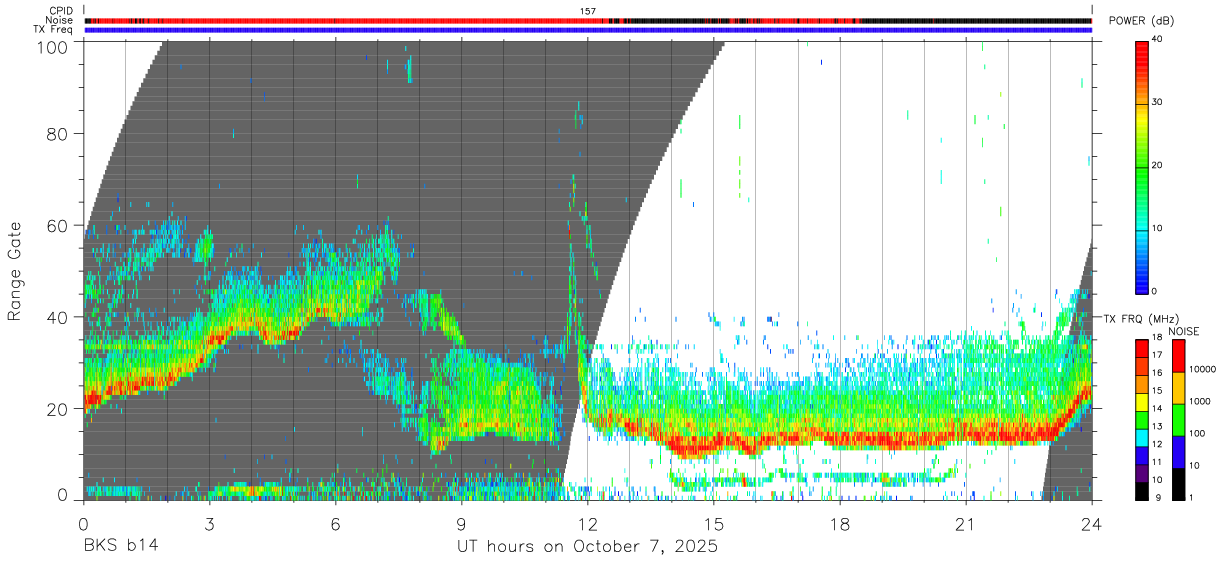Click the 12 tick on UT hours axis
1228x567 pixels.
point(588,522)
